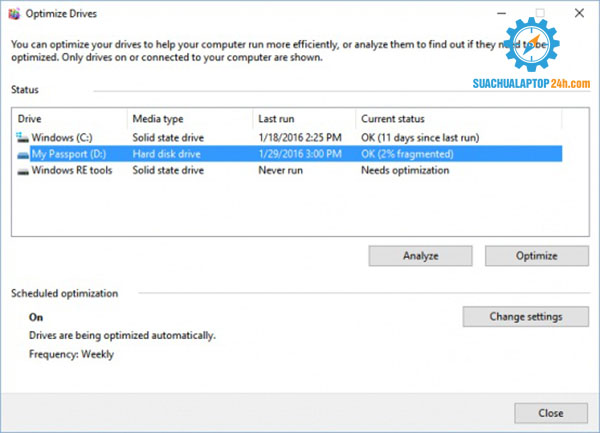600x433 pixels.
Task: Sort by the Drive column header
Action: (x=70, y=119)
